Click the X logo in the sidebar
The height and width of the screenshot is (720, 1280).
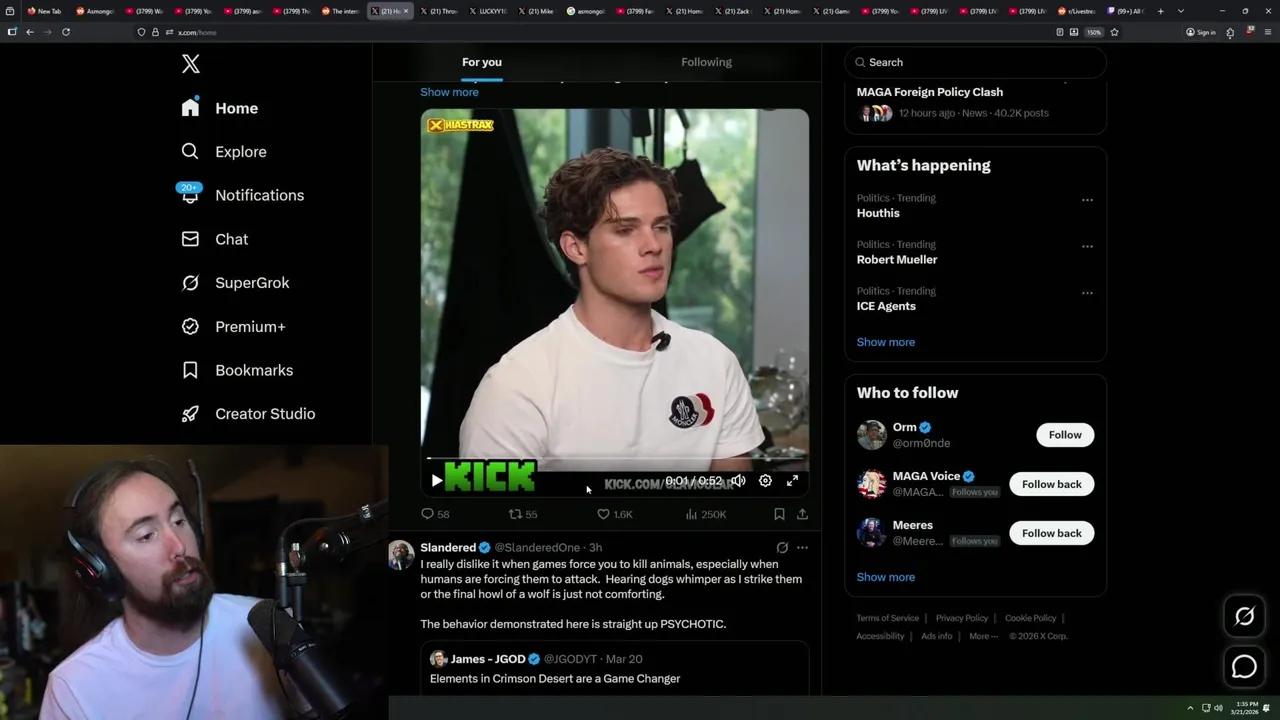191,64
